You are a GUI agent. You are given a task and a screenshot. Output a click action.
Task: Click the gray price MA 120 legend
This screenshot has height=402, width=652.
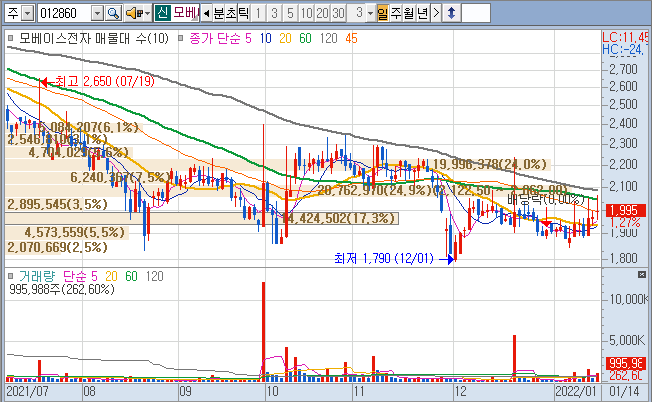click(328, 38)
